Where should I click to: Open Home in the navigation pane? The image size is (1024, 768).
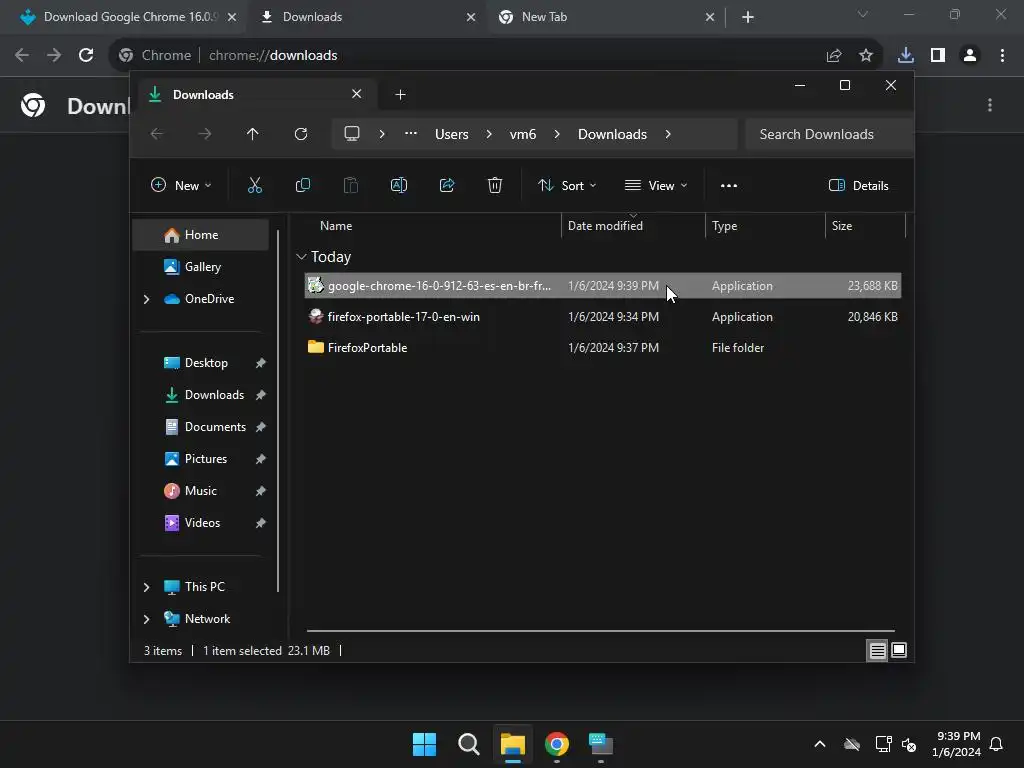[201, 235]
